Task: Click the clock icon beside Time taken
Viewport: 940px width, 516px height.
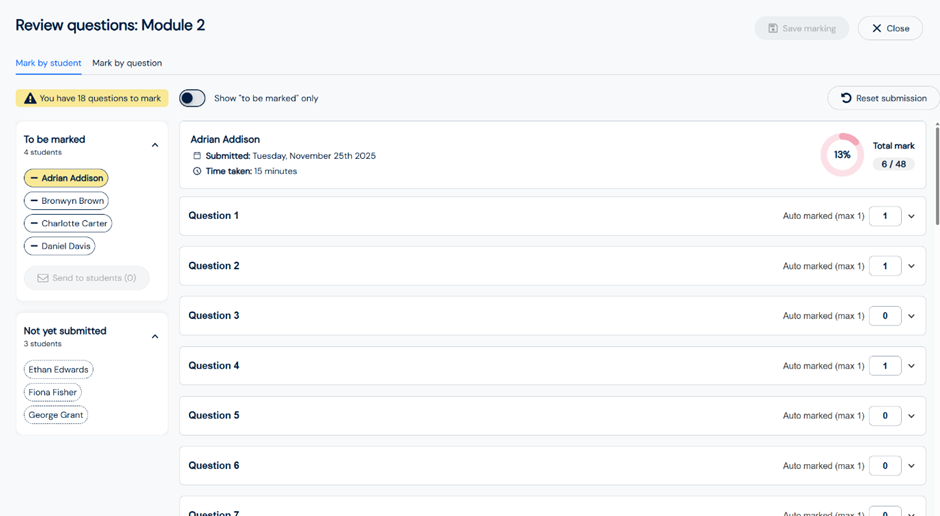Action: click(197, 171)
